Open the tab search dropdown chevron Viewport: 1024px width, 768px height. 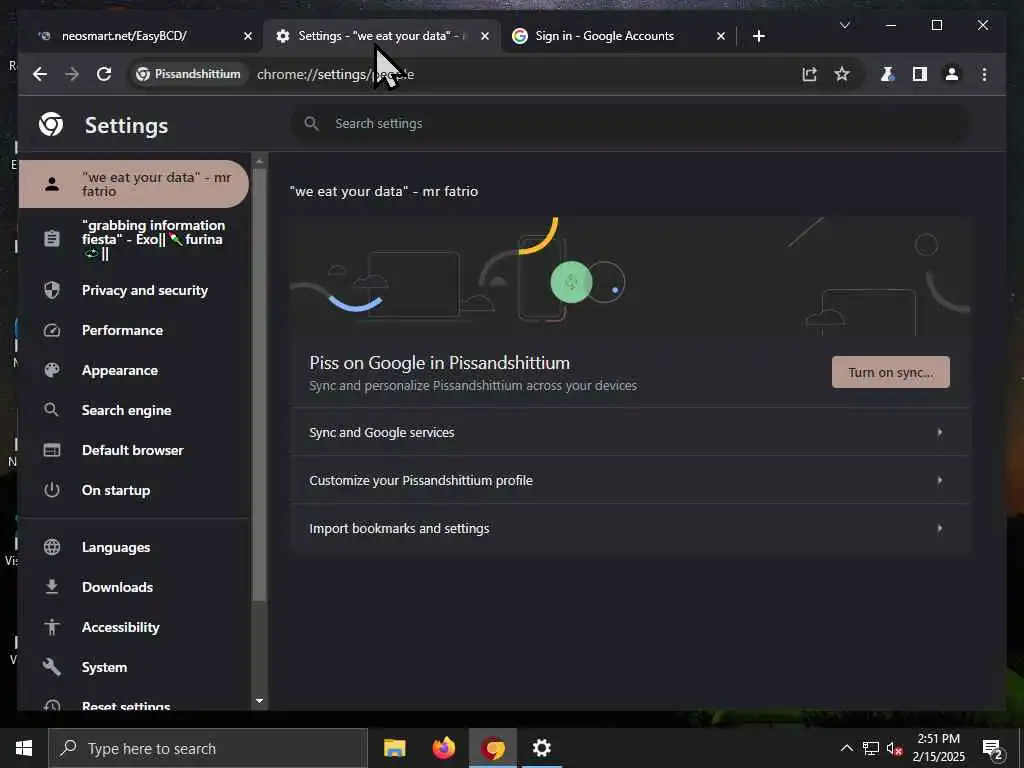844,25
